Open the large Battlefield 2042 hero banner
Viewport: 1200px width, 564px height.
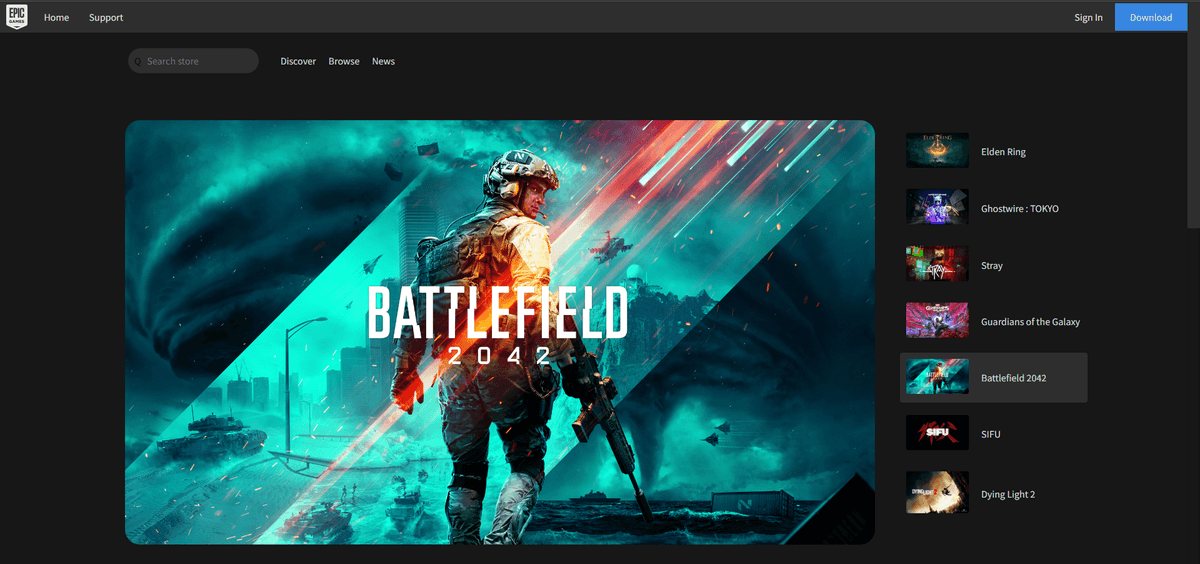499,332
